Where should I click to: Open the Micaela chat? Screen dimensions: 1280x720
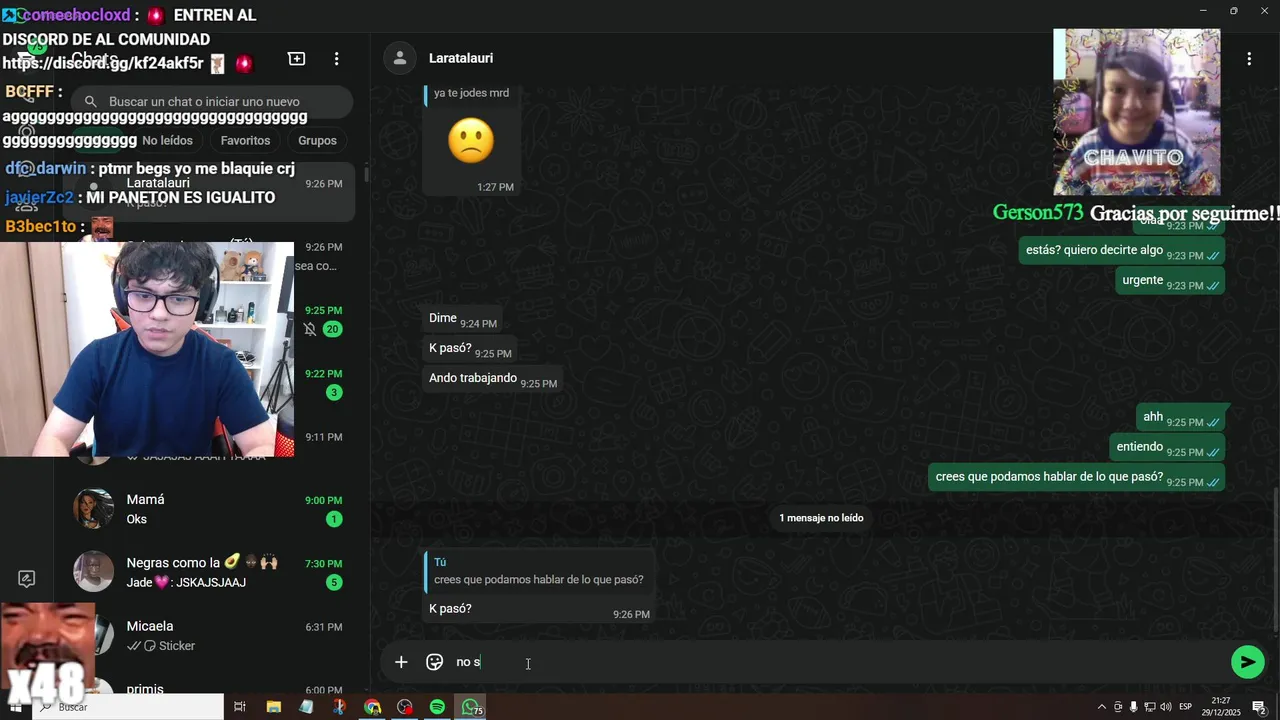point(210,636)
